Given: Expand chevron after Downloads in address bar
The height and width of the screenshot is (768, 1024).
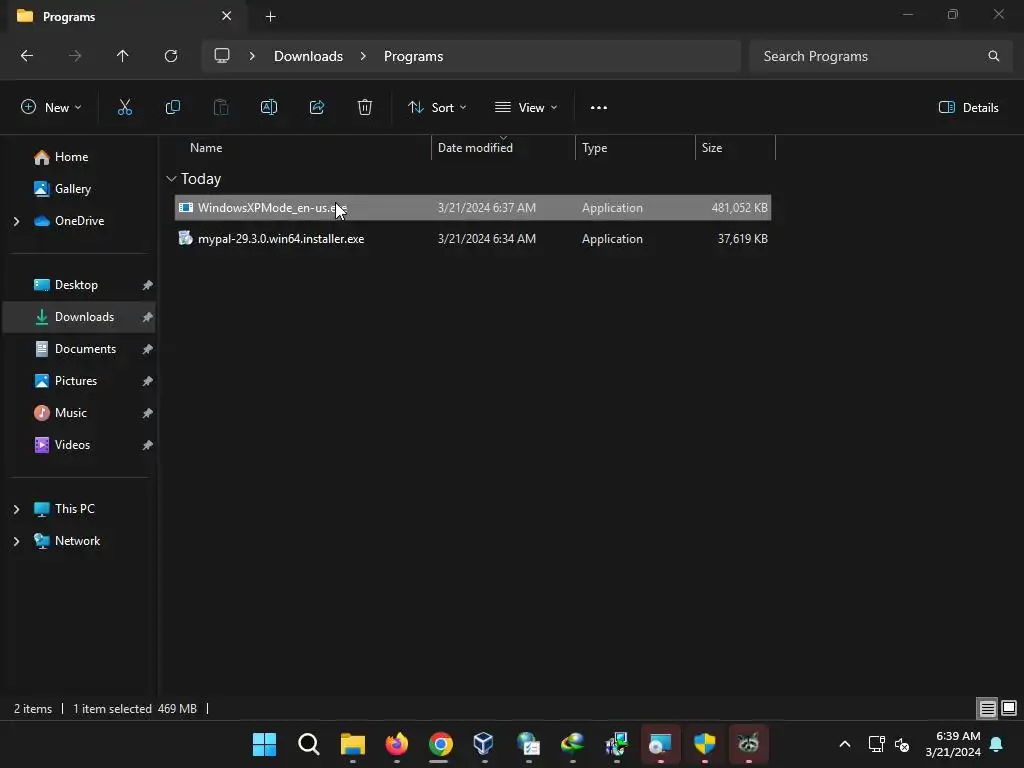Looking at the screenshot, I should pos(363,56).
